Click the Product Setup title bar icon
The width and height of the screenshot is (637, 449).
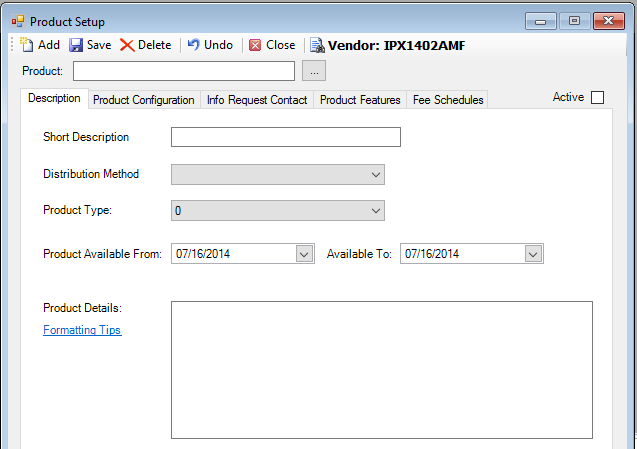[x=17, y=21]
